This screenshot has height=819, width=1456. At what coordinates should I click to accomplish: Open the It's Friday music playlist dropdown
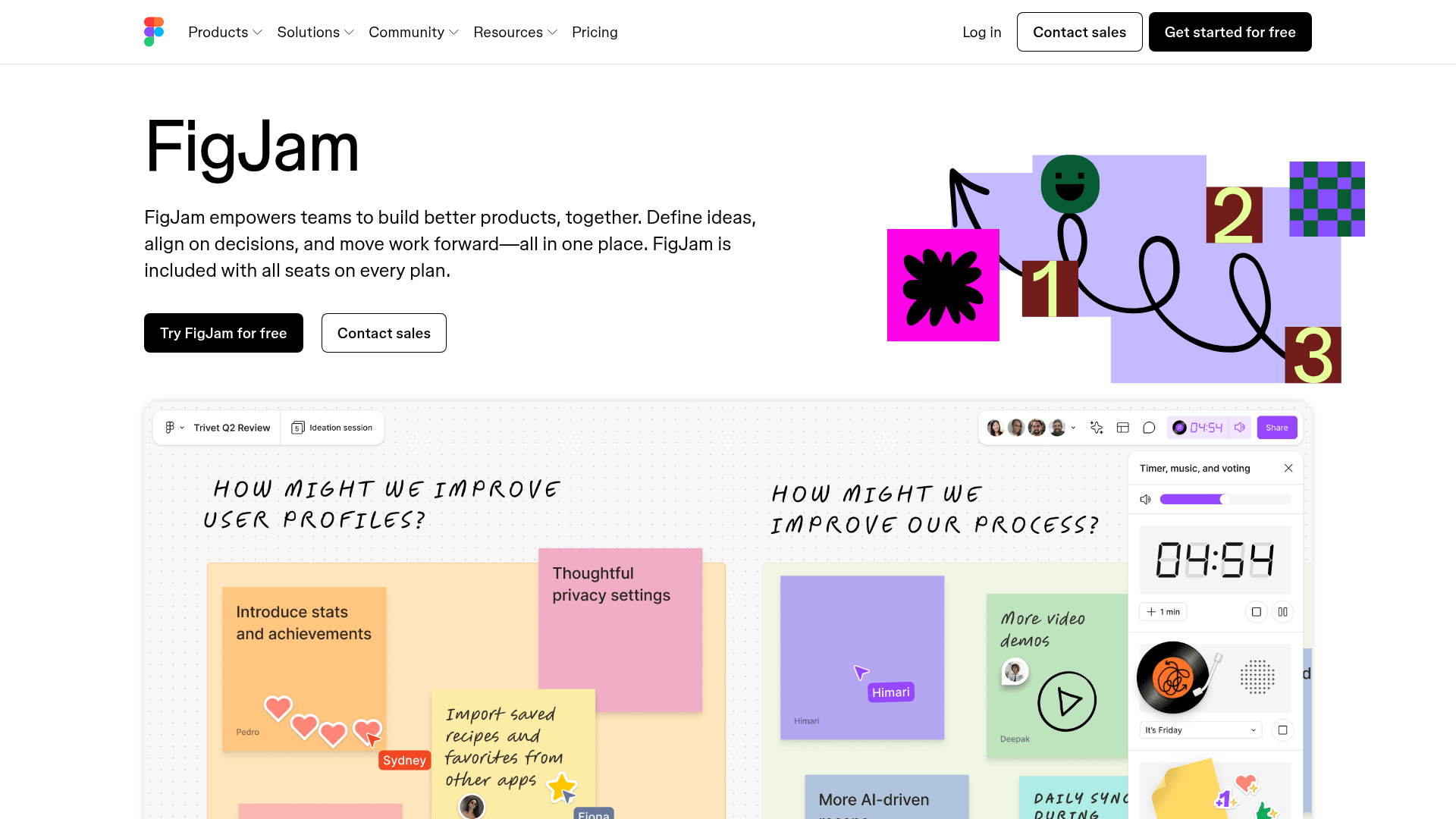point(1200,730)
